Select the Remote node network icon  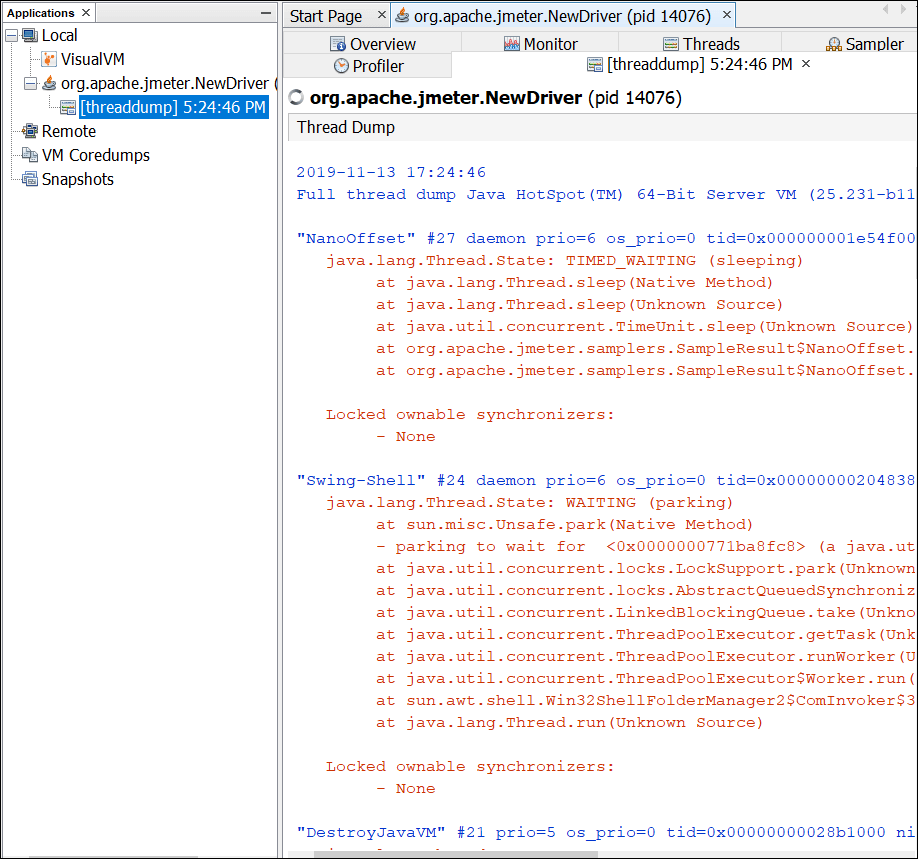tap(31, 131)
